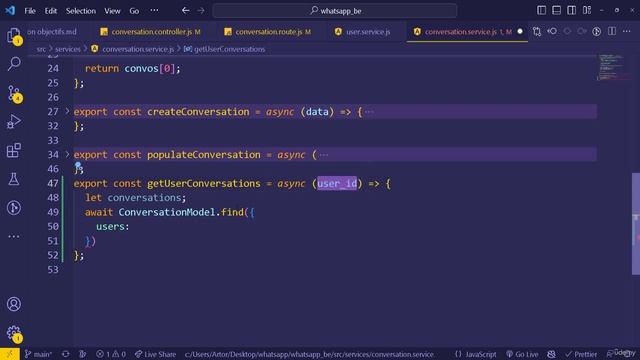Open the View menu

coord(112,11)
